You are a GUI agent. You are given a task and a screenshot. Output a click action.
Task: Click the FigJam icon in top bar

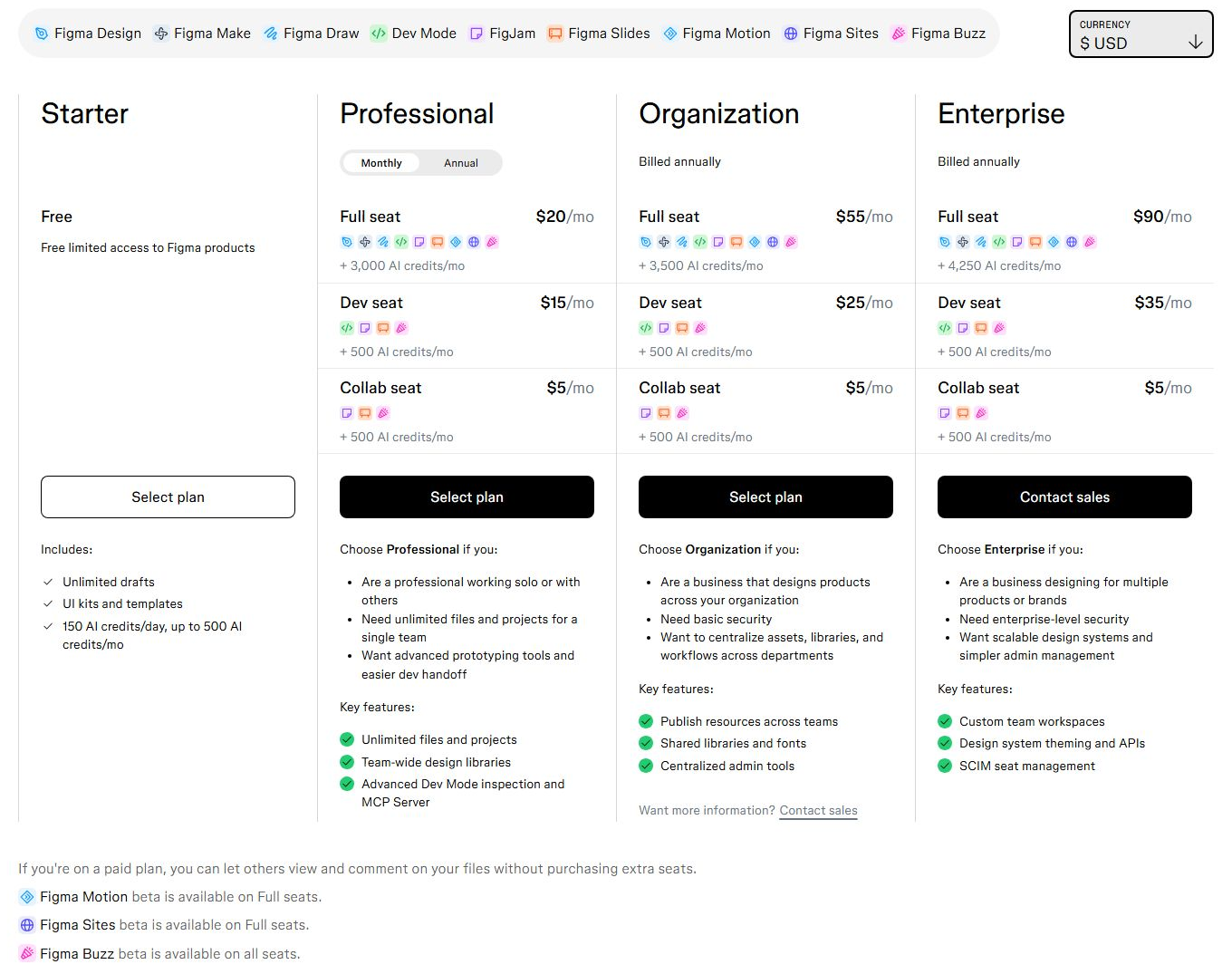pos(476,34)
